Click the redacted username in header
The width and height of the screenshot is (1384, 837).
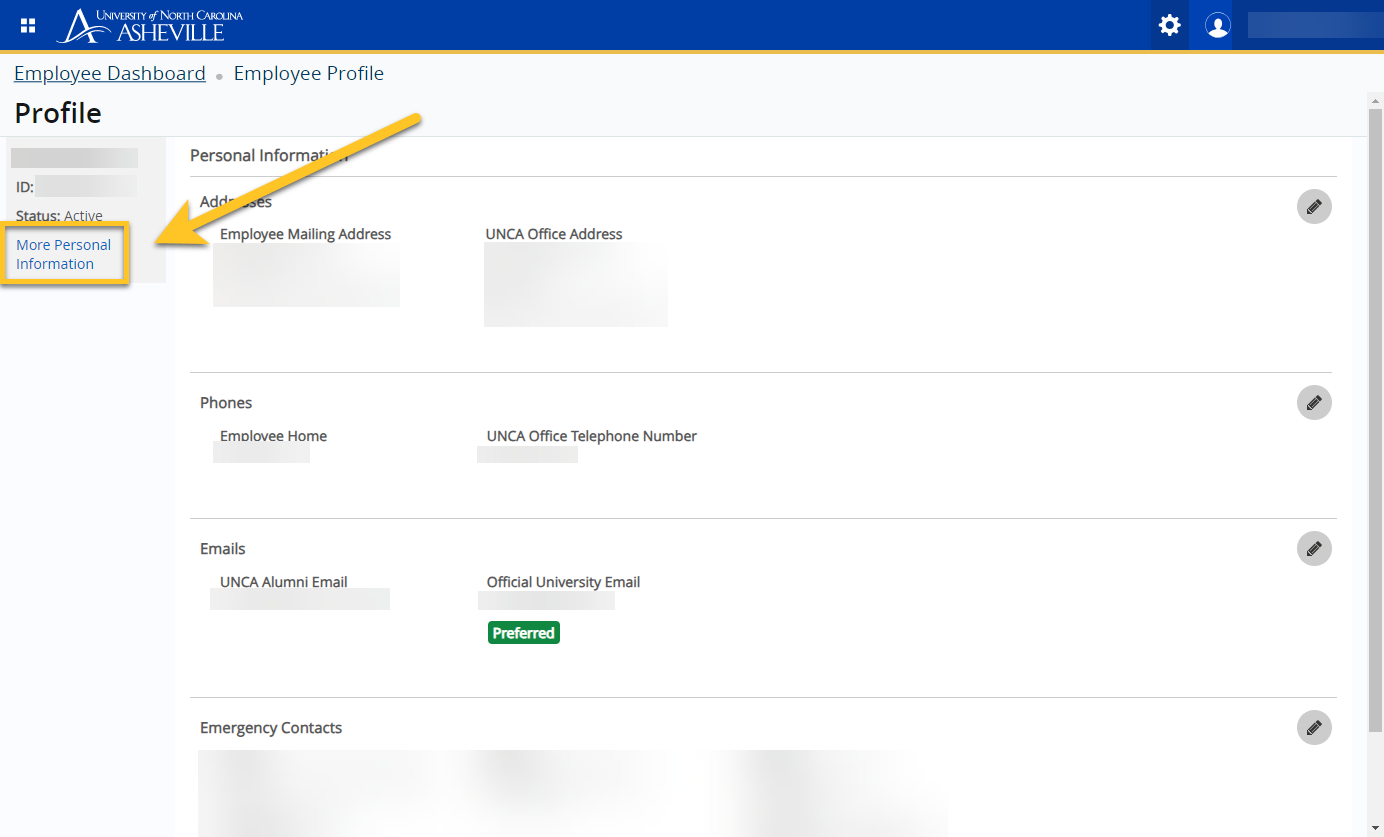[1310, 25]
